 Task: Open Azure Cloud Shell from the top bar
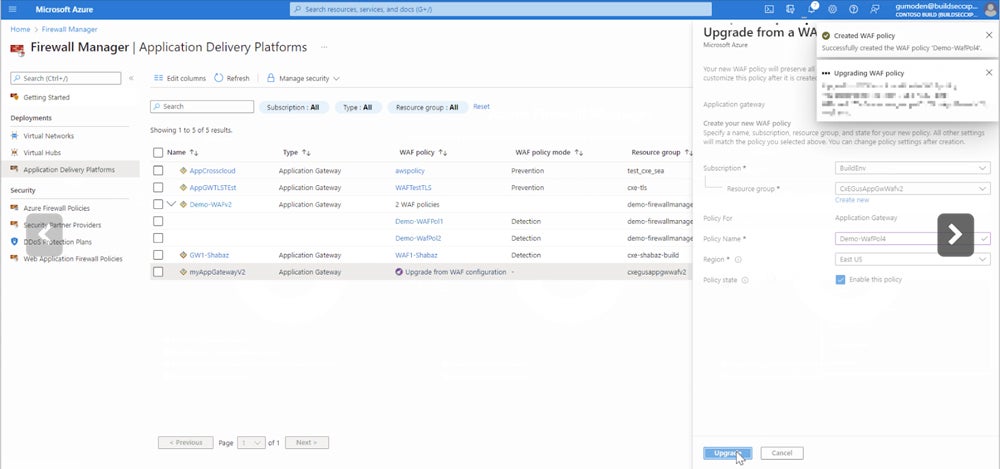tap(769, 9)
